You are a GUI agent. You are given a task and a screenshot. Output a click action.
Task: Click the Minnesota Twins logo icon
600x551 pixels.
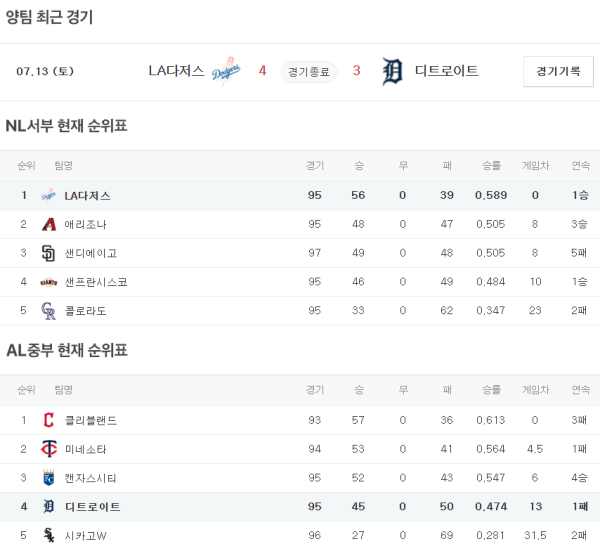[48, 449]
